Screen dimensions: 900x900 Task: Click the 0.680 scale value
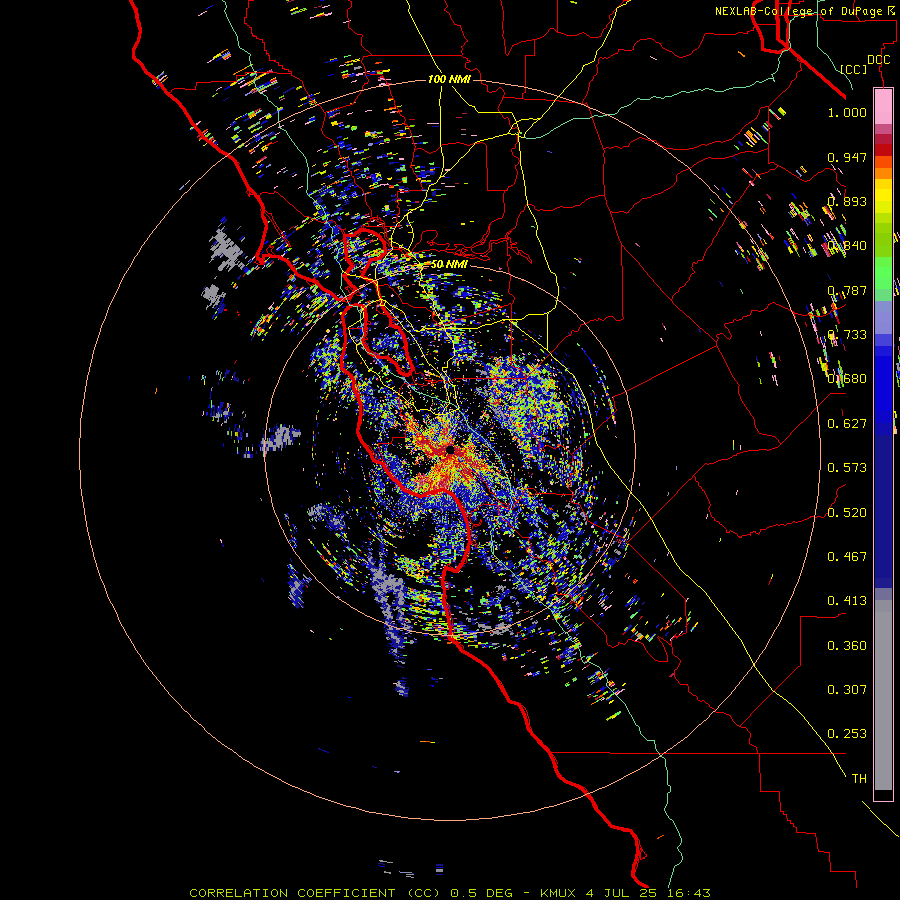(x=847, y=379)
